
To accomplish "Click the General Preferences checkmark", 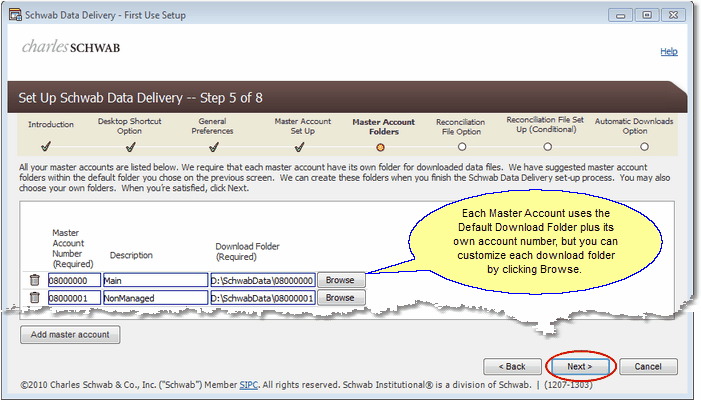I will [214, 146].
